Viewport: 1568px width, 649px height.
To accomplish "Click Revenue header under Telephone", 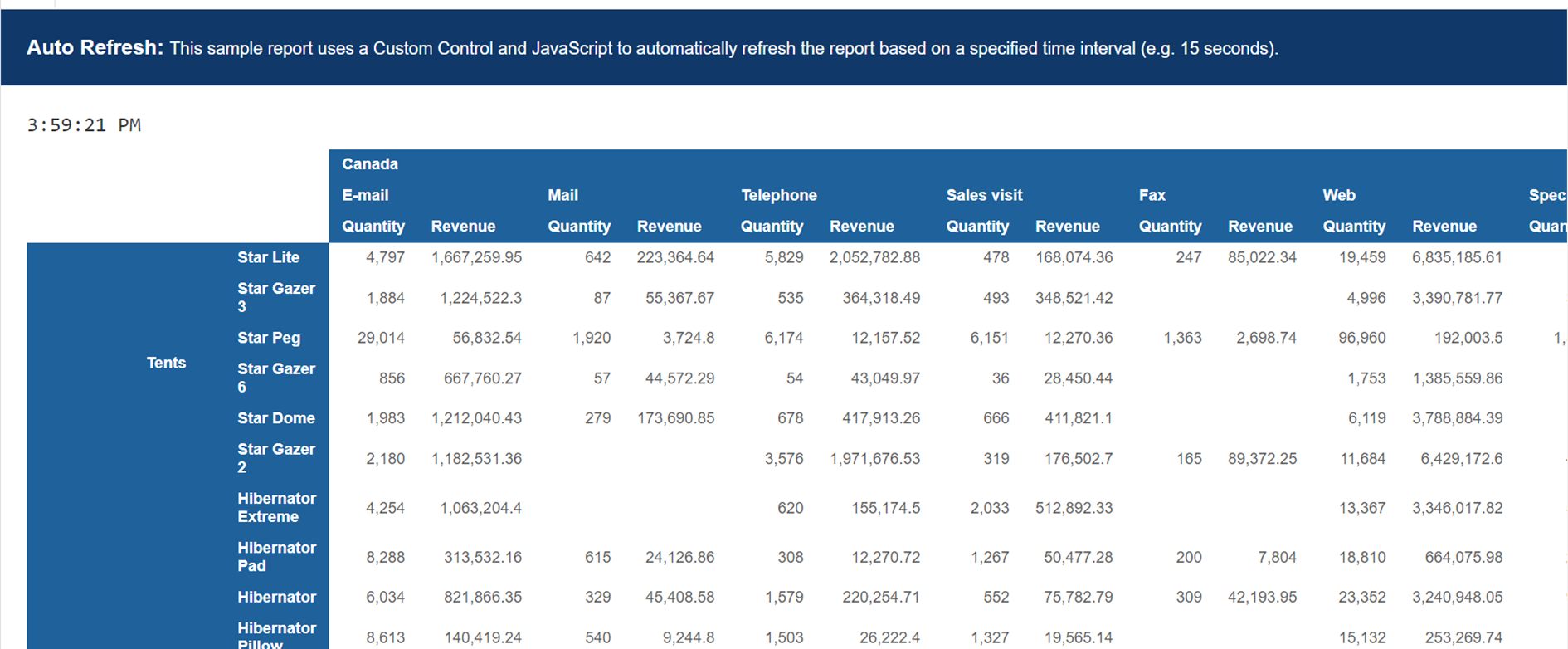I will [861, 227].
